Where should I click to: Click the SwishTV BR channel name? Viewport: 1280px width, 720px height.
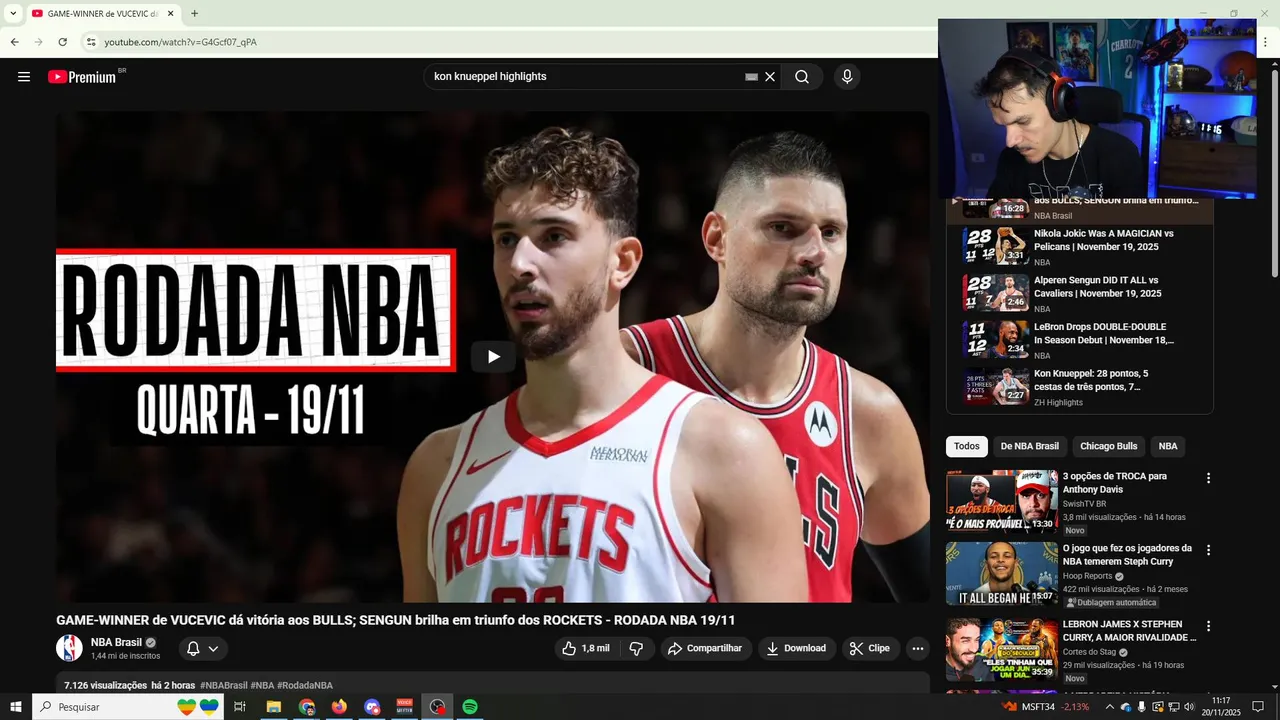pyautogui.click(x=1084, y=504)
